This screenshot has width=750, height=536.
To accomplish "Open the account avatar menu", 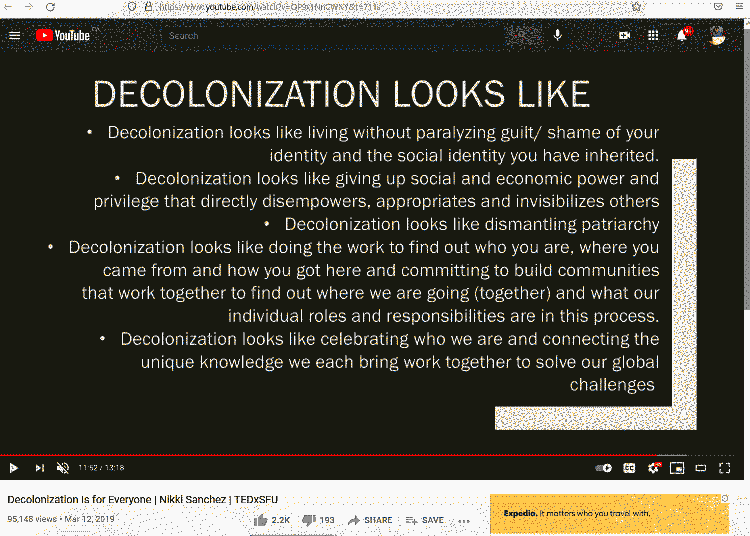I will click(x=717, y=35).
